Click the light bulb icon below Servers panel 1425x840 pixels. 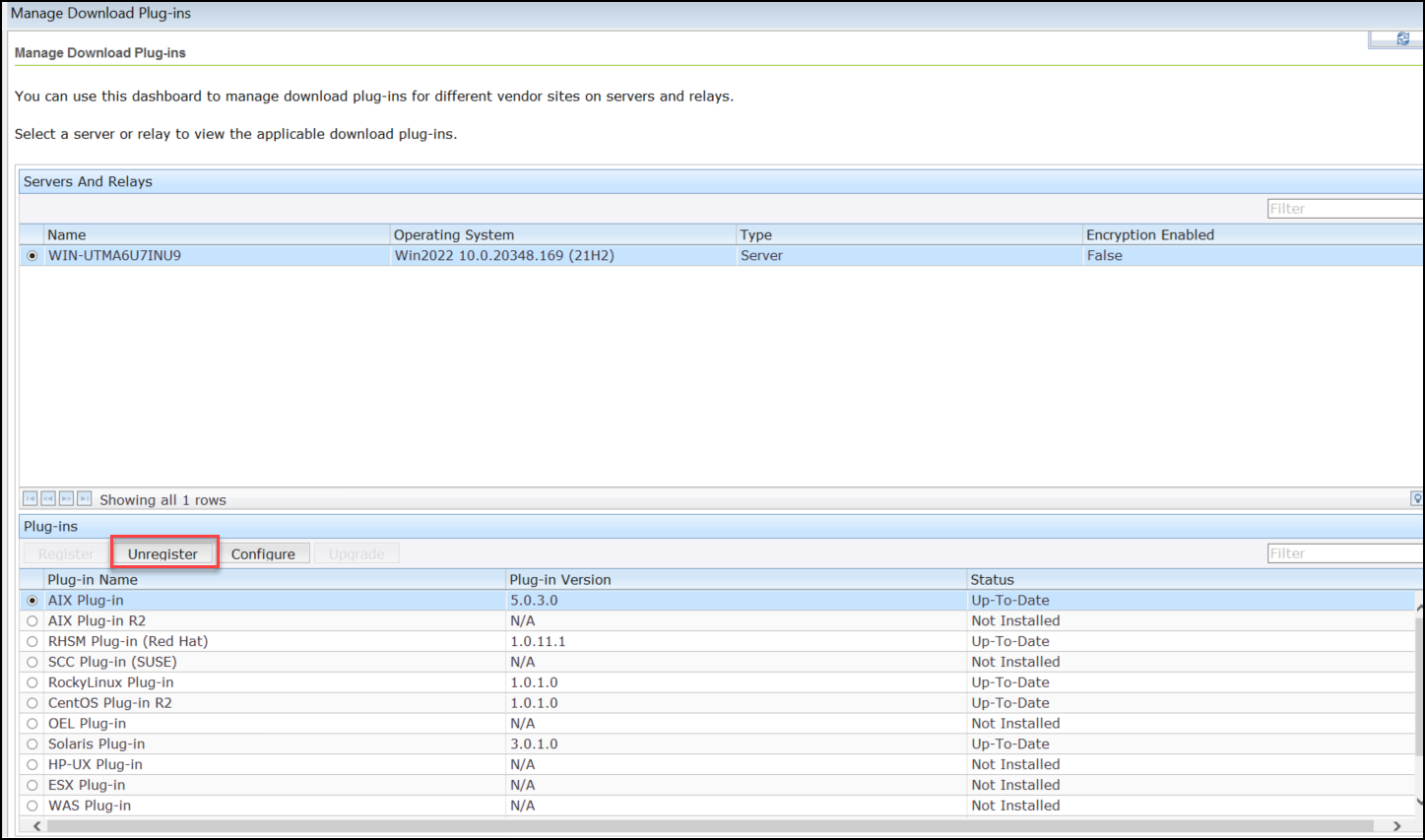coord(1417,498)
